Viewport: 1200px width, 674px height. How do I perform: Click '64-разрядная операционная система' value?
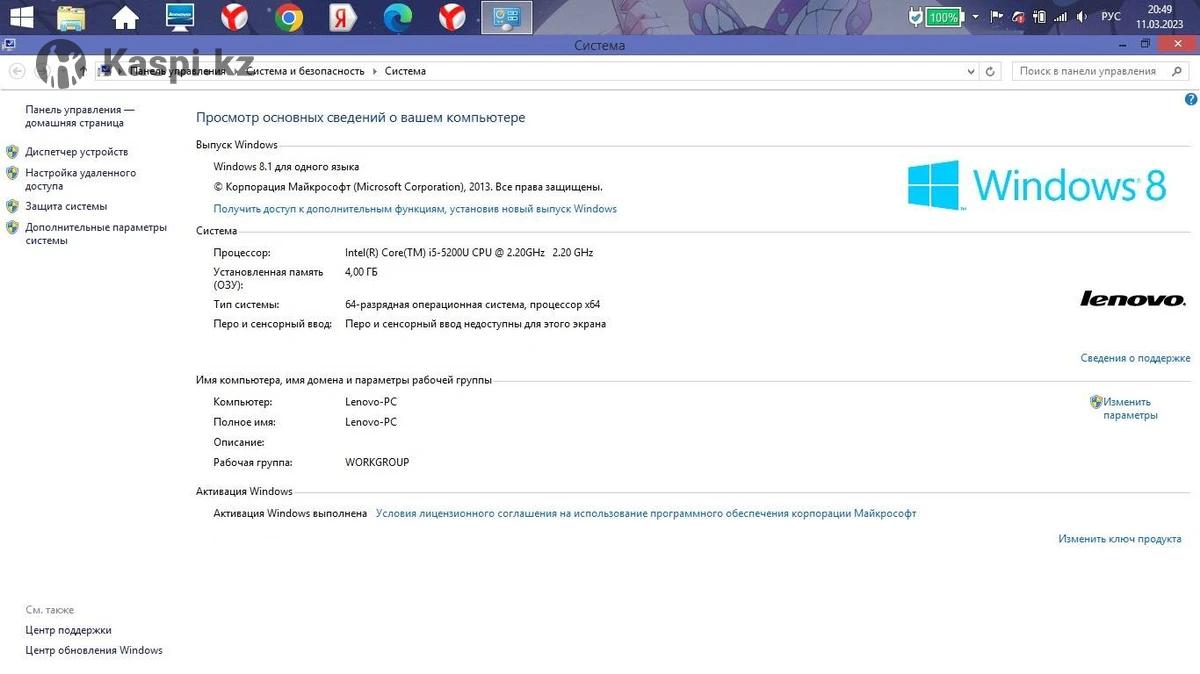[472, 304]
